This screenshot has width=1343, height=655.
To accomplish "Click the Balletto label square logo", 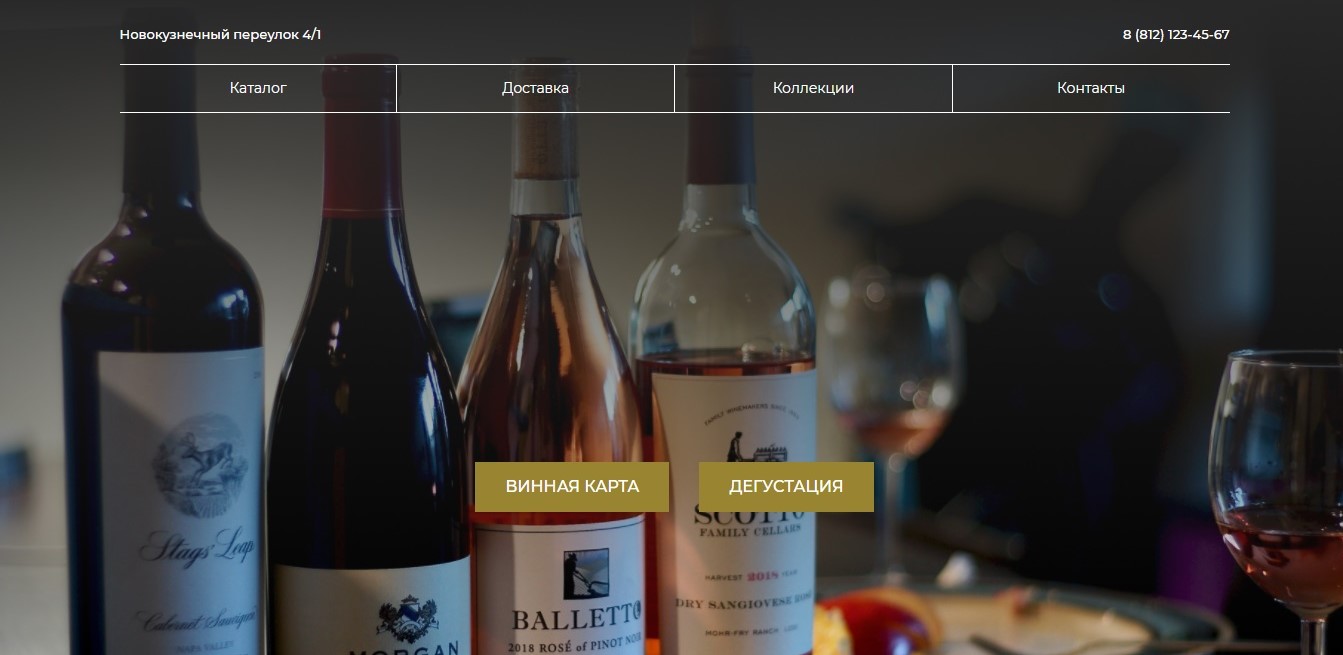I will tap(586, 574).
